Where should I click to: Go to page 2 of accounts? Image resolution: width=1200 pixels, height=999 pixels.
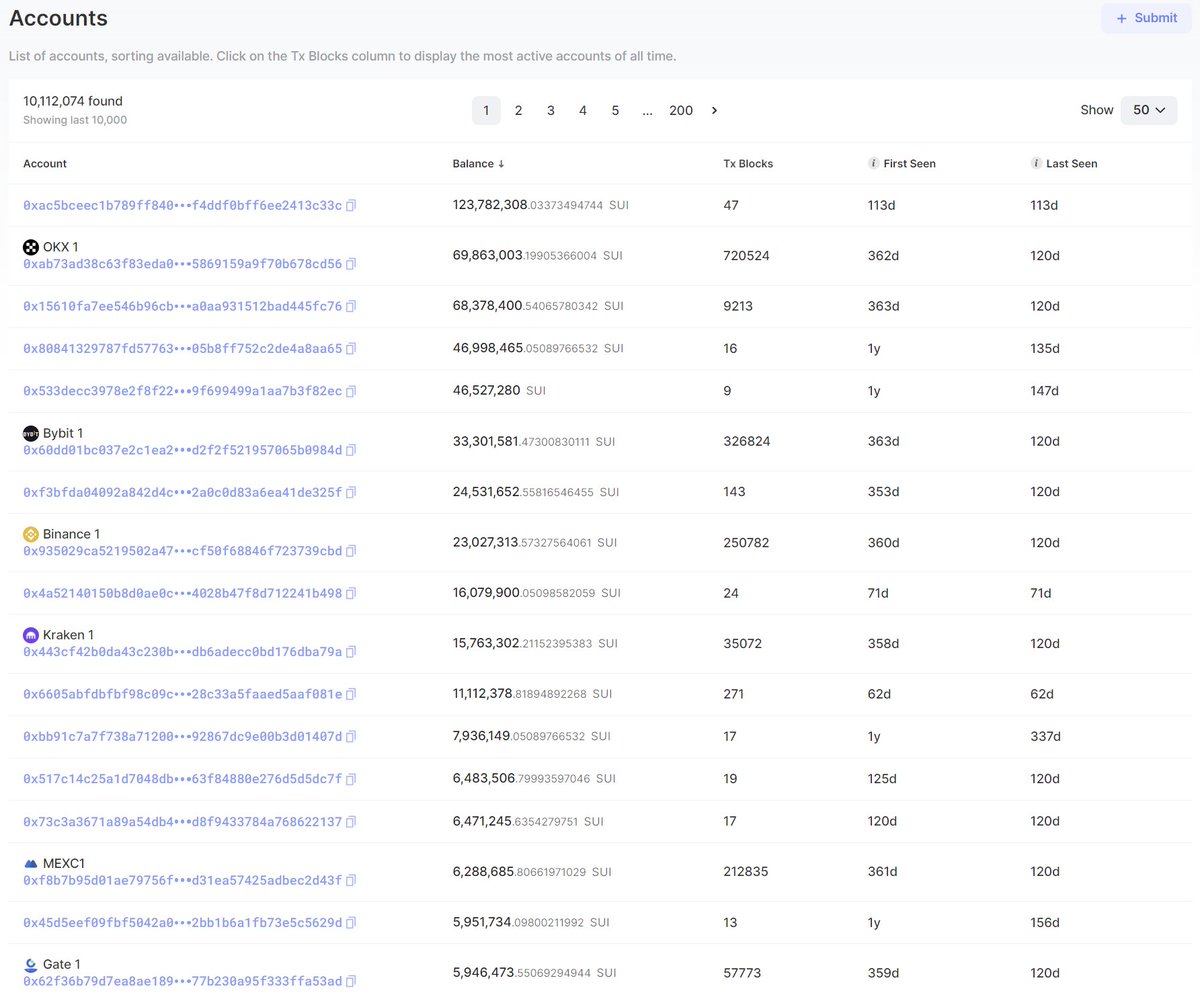[518, 111]
